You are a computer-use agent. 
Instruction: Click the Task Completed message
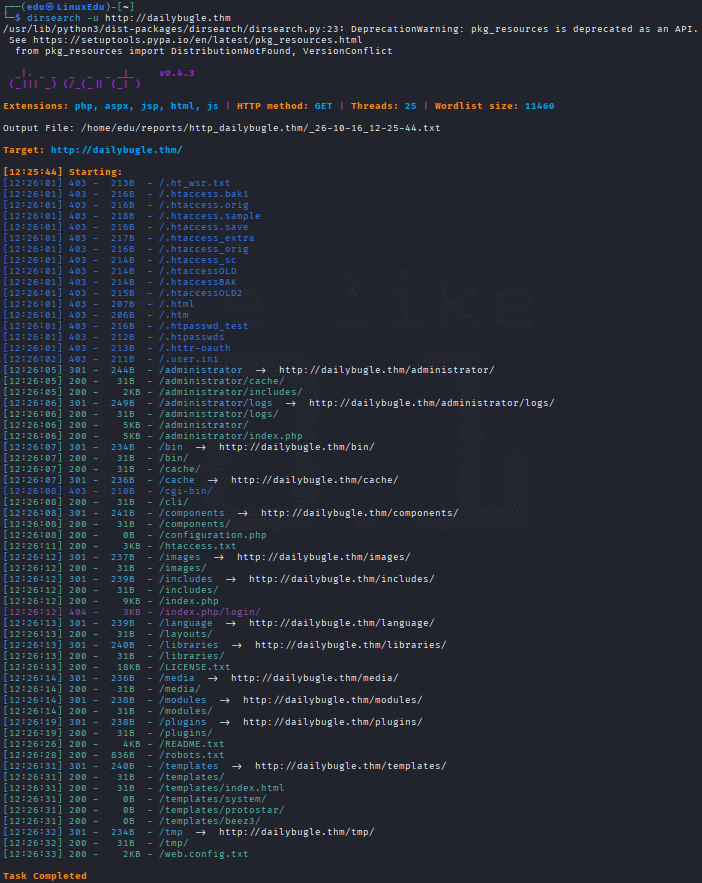click(45, 876)
